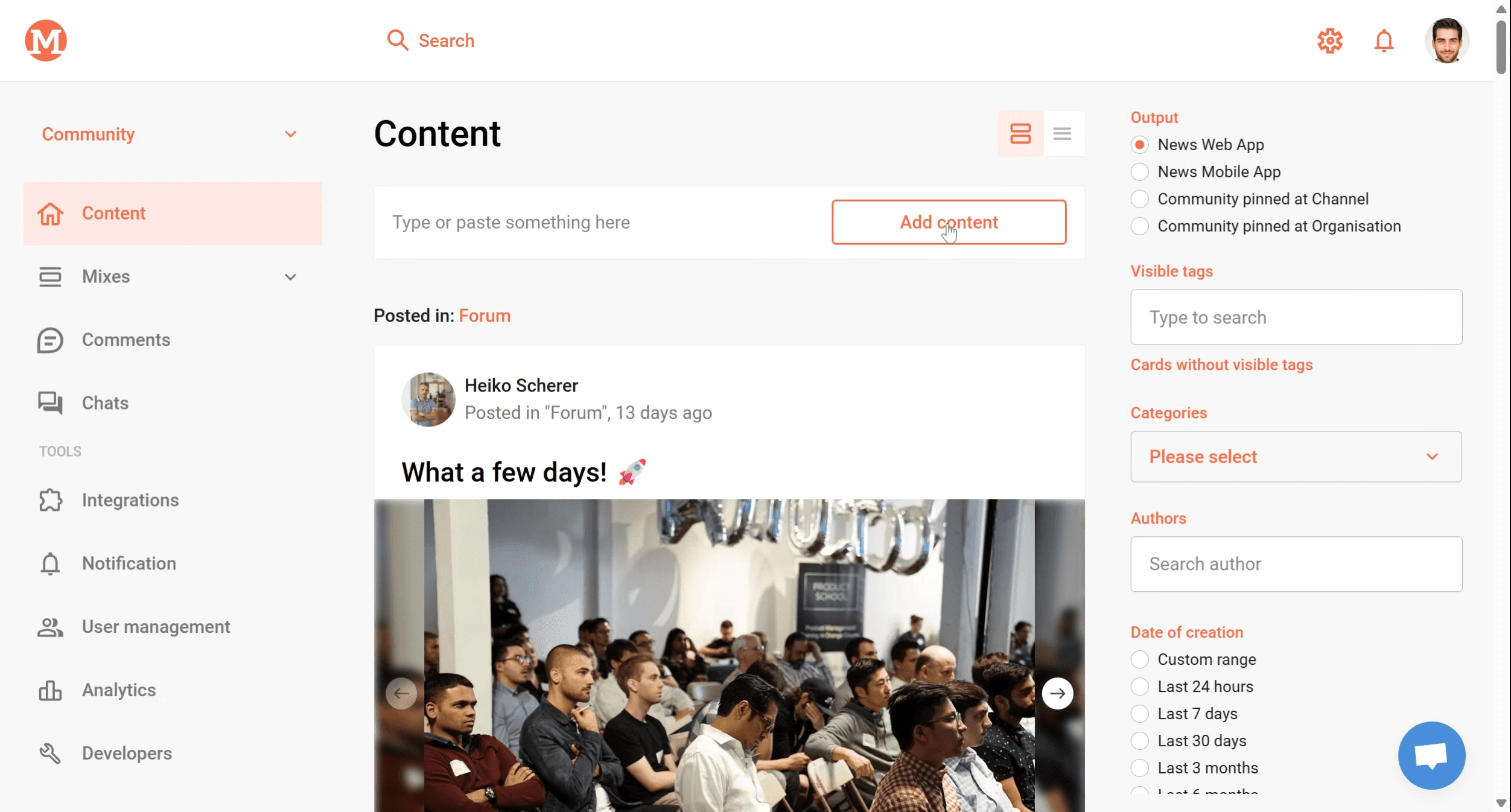The width and height of the screenshot is (1511, 812).
Task: Switch to card view layout icon
Action: point(1020,133)
